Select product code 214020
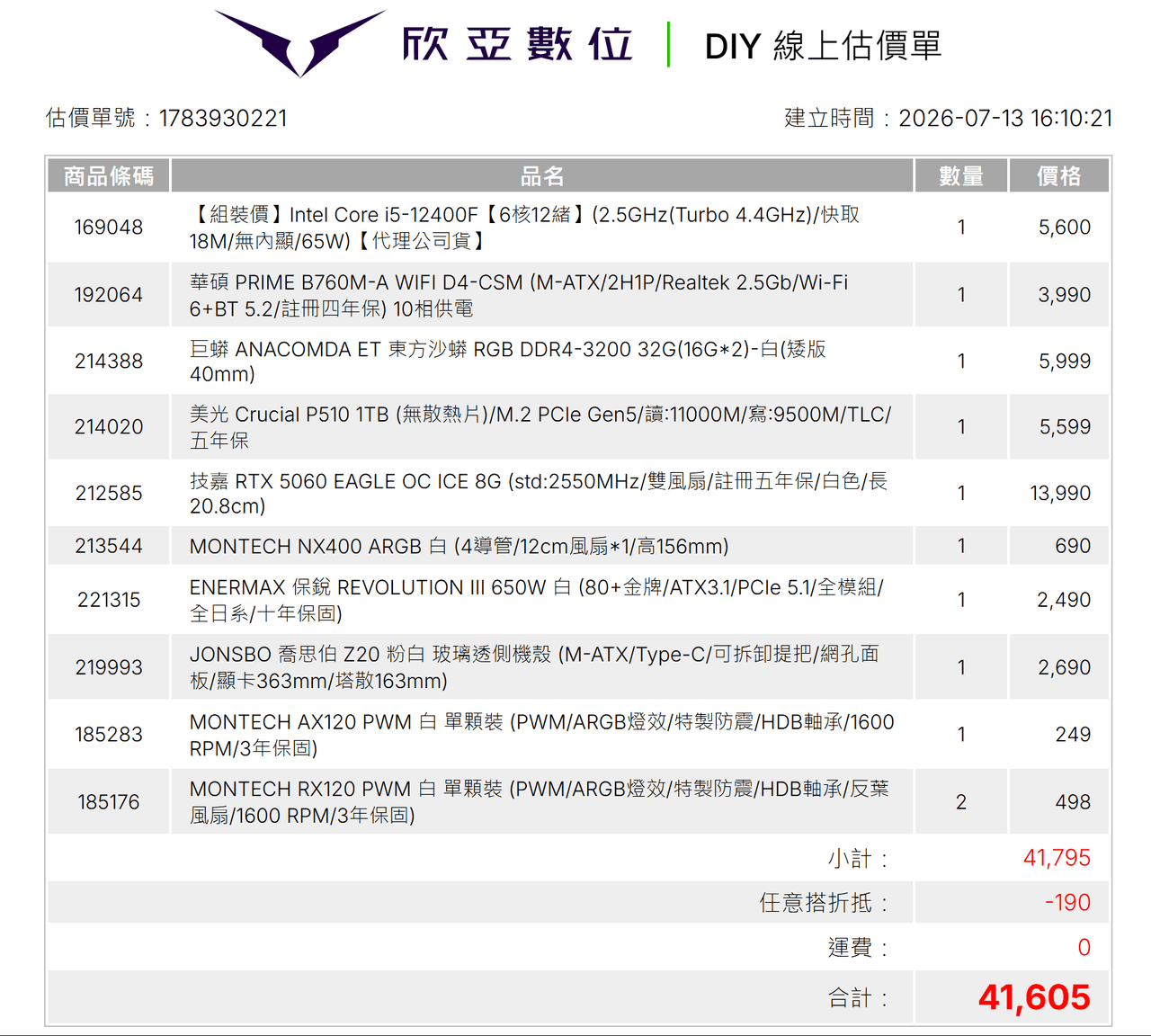The width and height of the screenshot is (1151, 1036). pyautogui.click(x=109, y=427)
